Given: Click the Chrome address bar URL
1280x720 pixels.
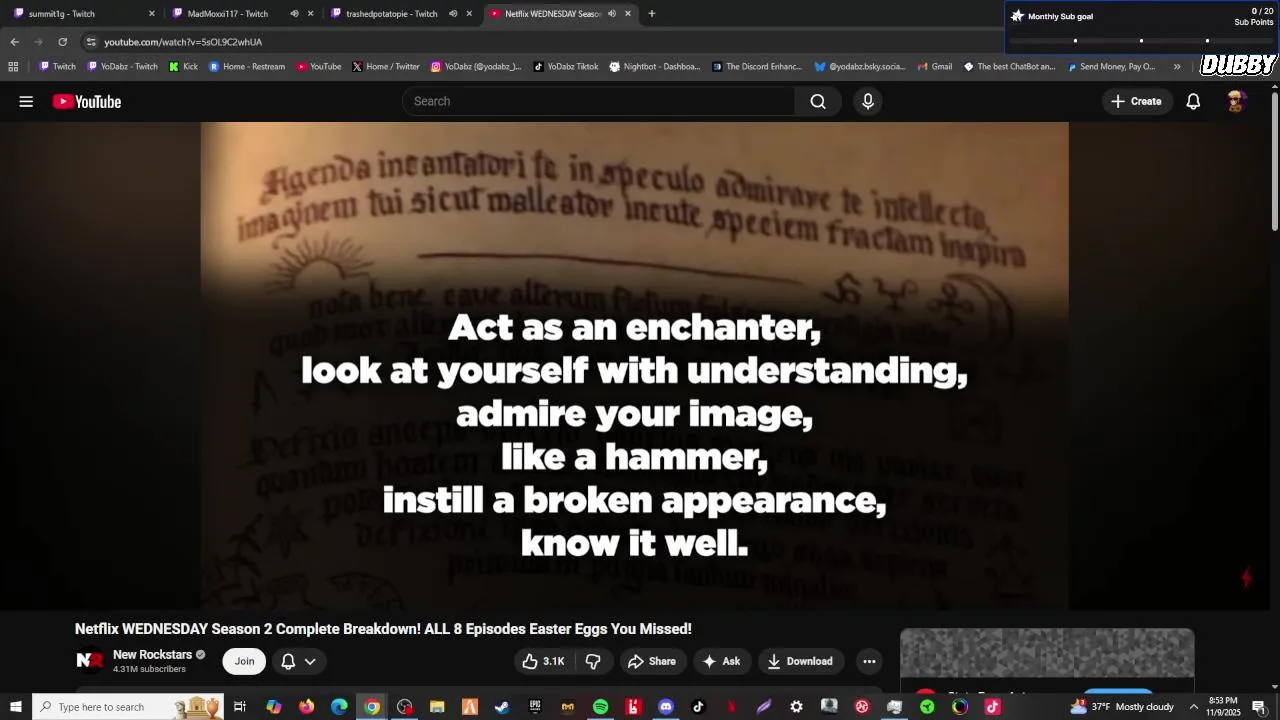Looking at the screenshot, I should (x=183, y=42).
